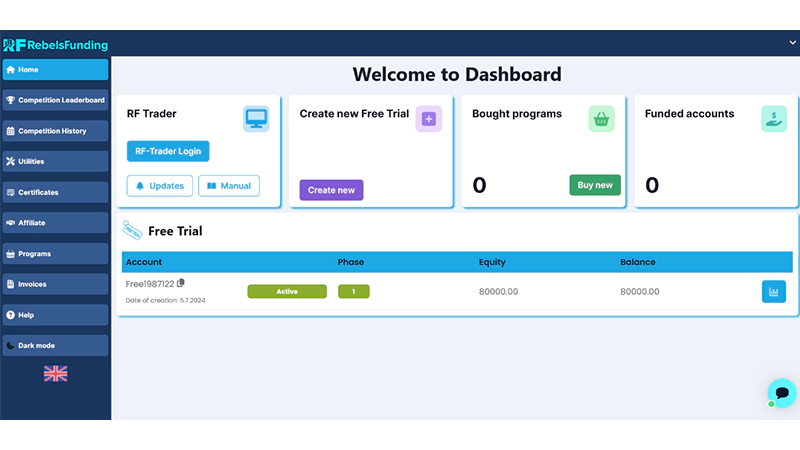The height and width of the screenshot is (450, 800).
Task: Click the purple plus icon for Free Trial
Action: [428, 119]
